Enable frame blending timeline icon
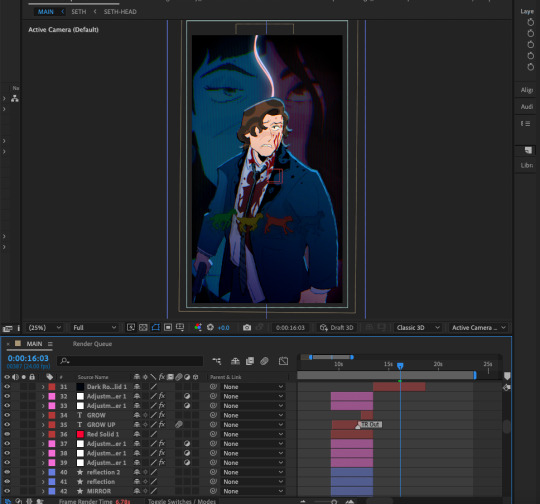Viewport: 540px width, 504px height. tap(250, 361)
